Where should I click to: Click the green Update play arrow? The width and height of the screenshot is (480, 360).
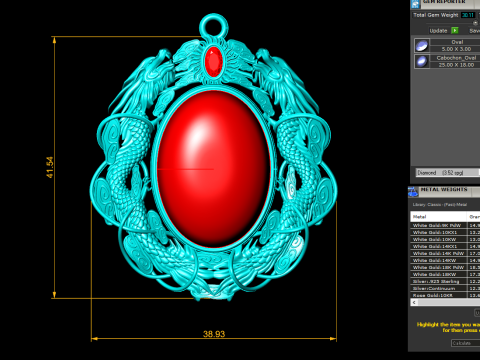pyautogui.click(x=455, y=31)
